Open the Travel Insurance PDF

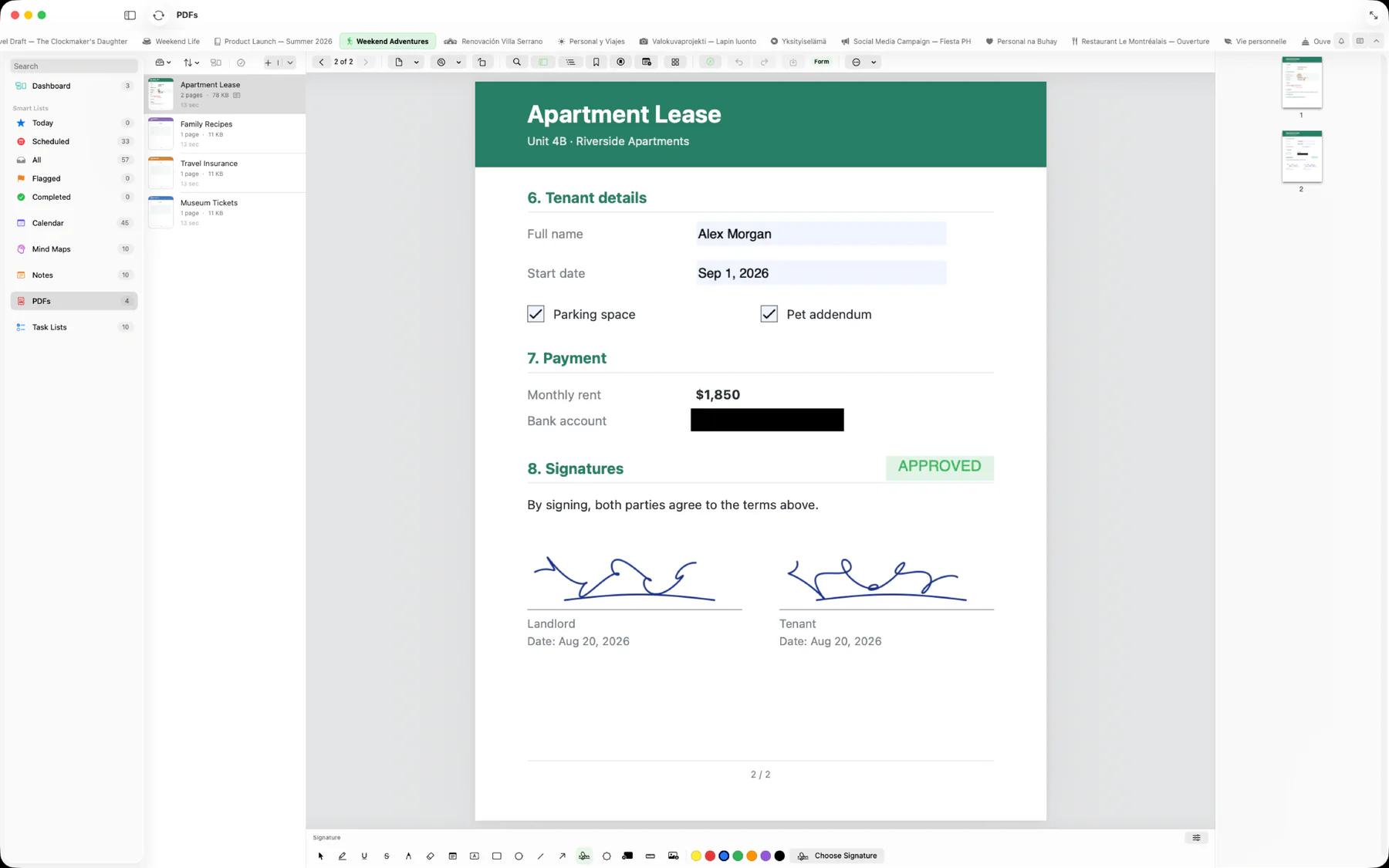[225, 173]
